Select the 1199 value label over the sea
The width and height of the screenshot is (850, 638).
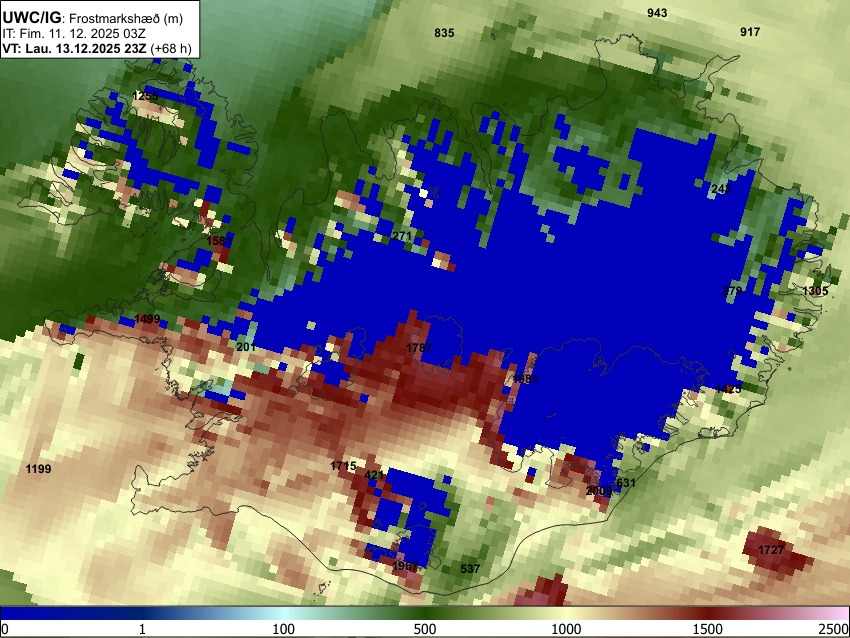point(38,469)
